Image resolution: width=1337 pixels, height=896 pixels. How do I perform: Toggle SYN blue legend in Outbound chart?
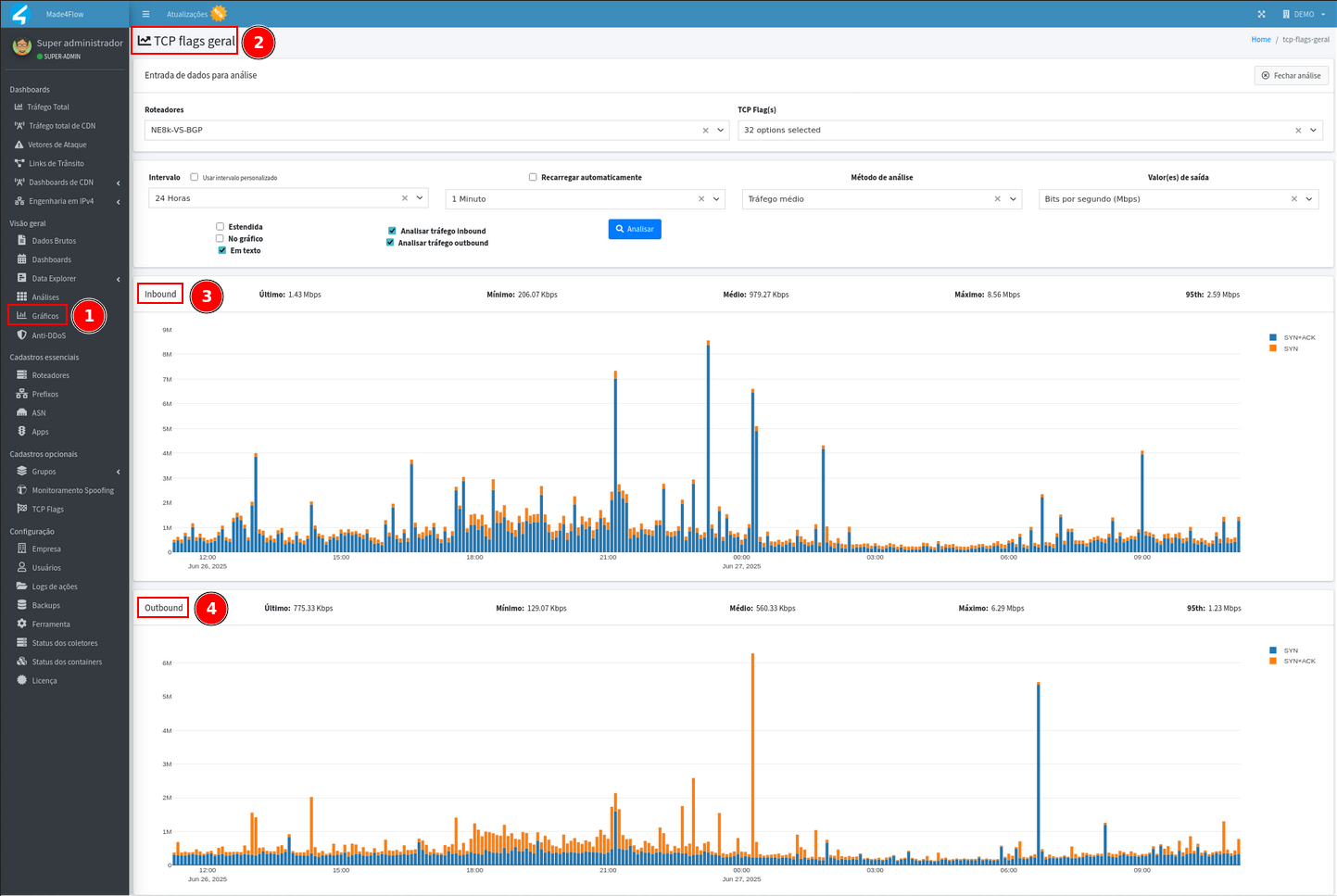(x=1284, y=650)
